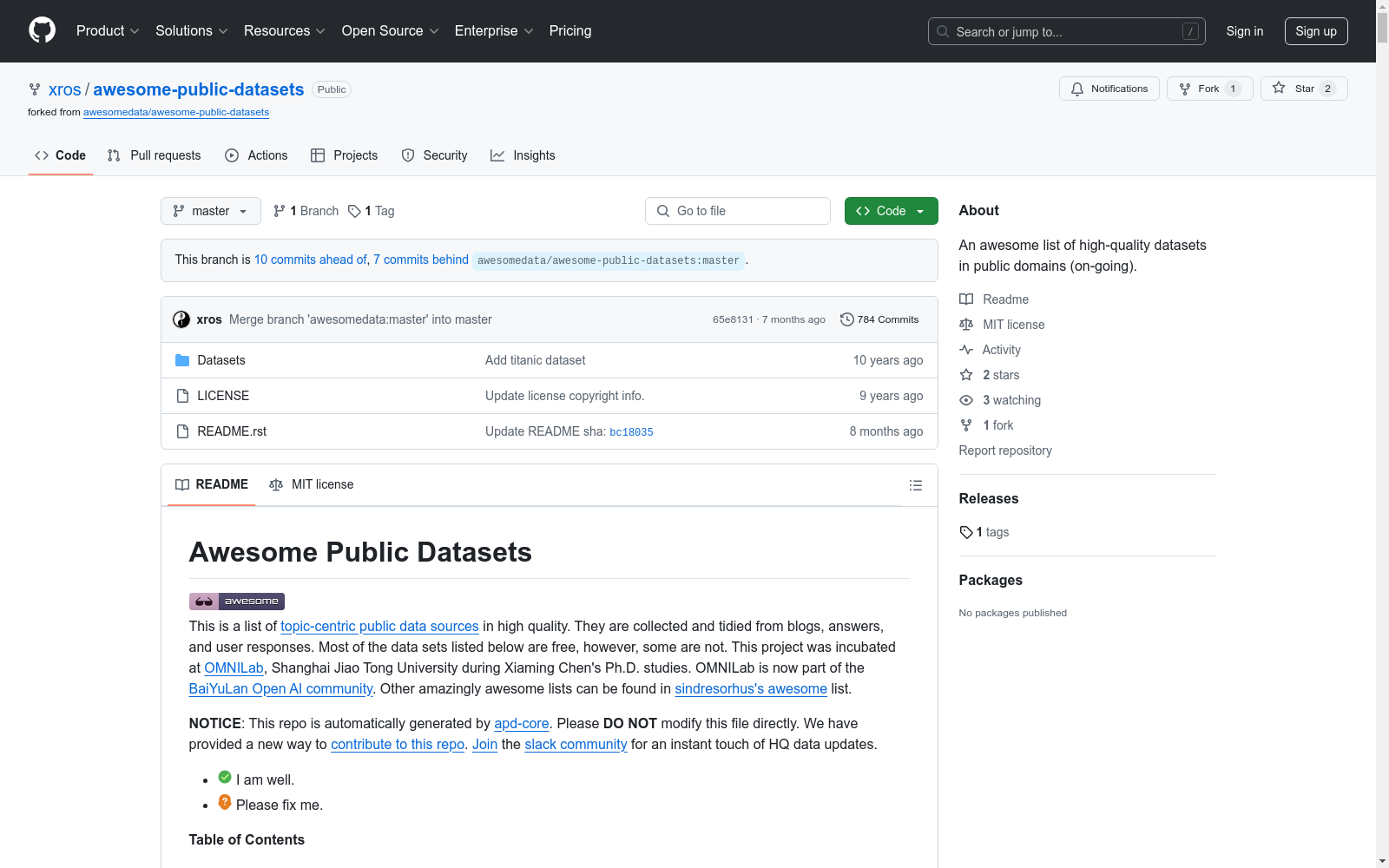Click the LICENSE file icon
This screenshot has height=868, width=1389.
[x=182, y=396]
